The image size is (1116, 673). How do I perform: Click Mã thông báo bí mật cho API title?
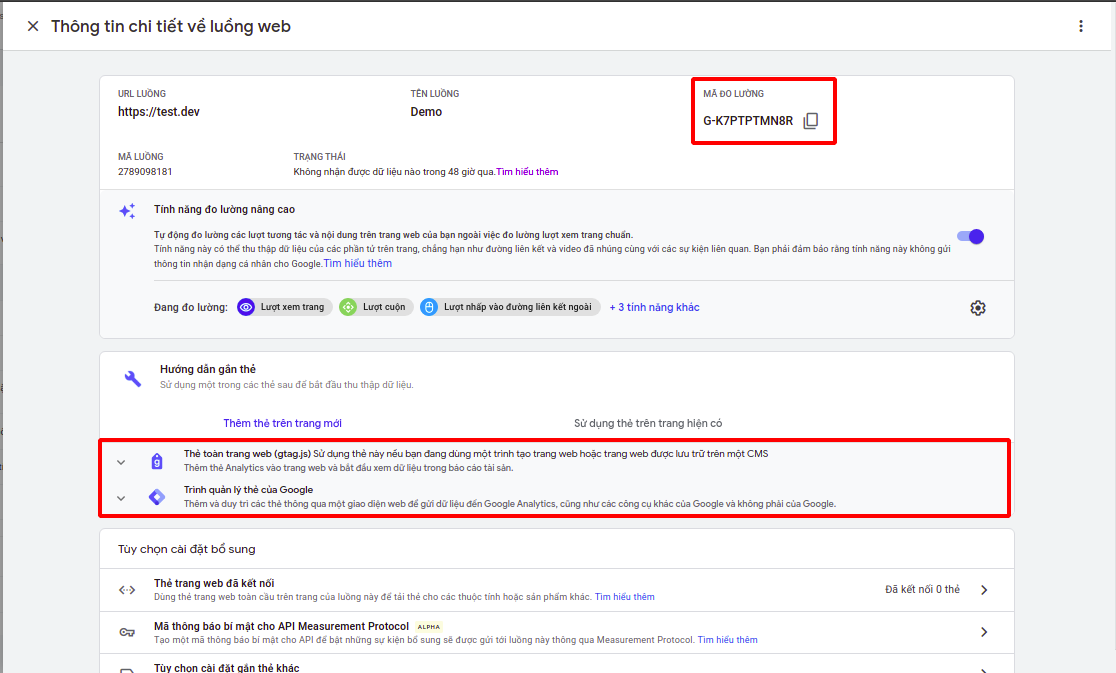point(281,626)
